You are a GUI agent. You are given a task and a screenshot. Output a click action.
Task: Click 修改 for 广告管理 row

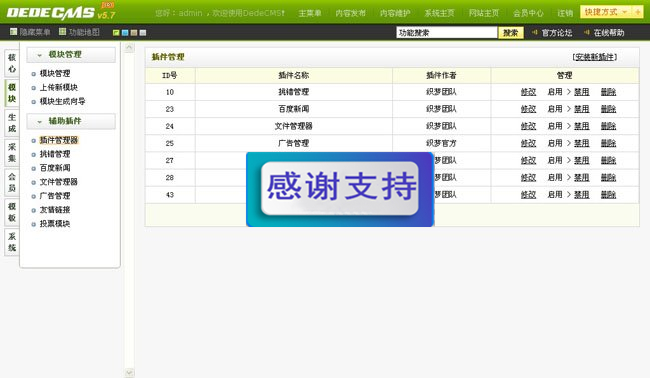click(x=528, y=143)
